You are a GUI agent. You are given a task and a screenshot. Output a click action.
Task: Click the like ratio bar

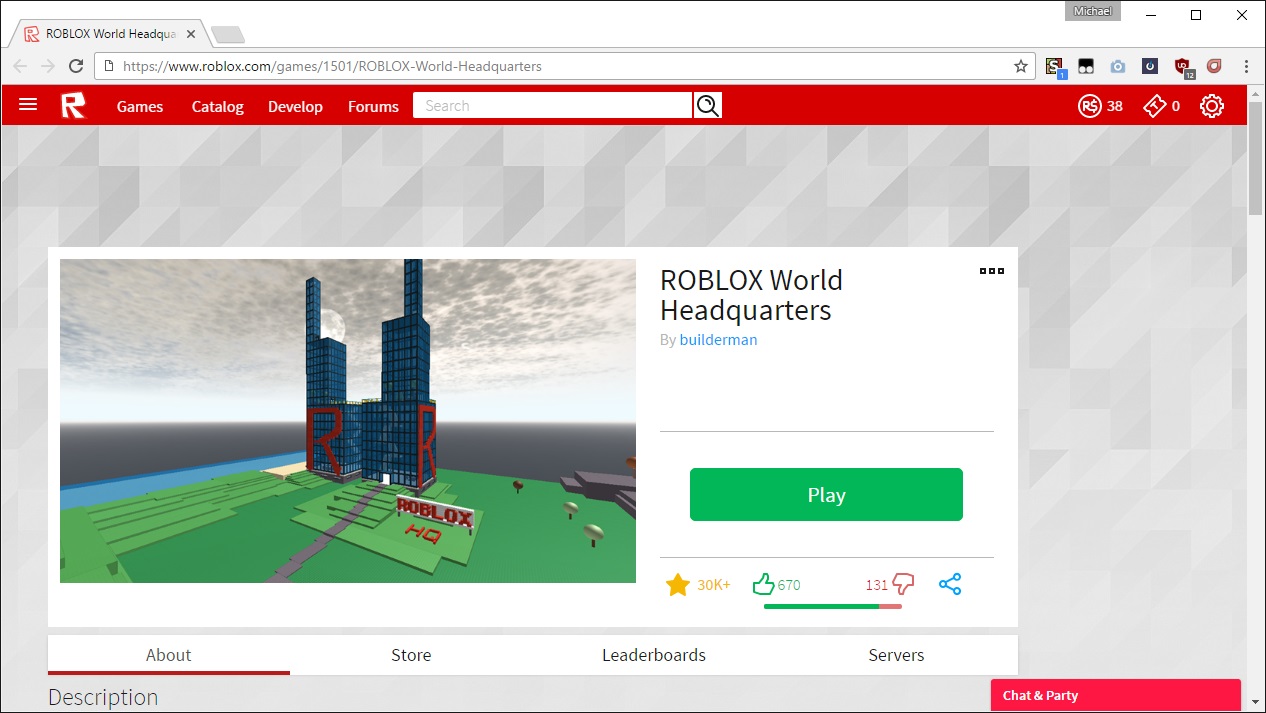tap(832, 605)
